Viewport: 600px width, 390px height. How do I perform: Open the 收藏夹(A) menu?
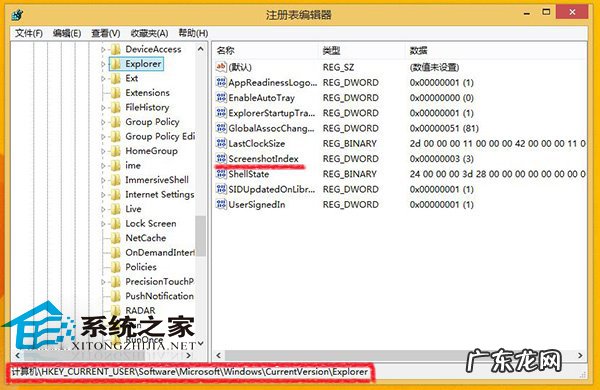149,33
